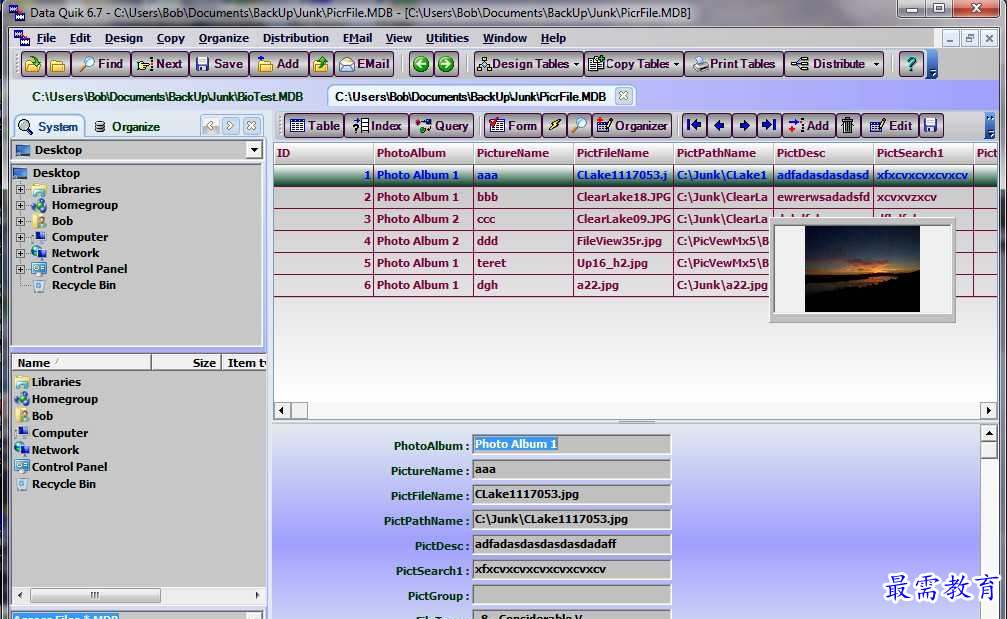The width and height of the screenshot is (1007, 619).
Task: Expand the Network tree node
Action: tap(21, 254)
